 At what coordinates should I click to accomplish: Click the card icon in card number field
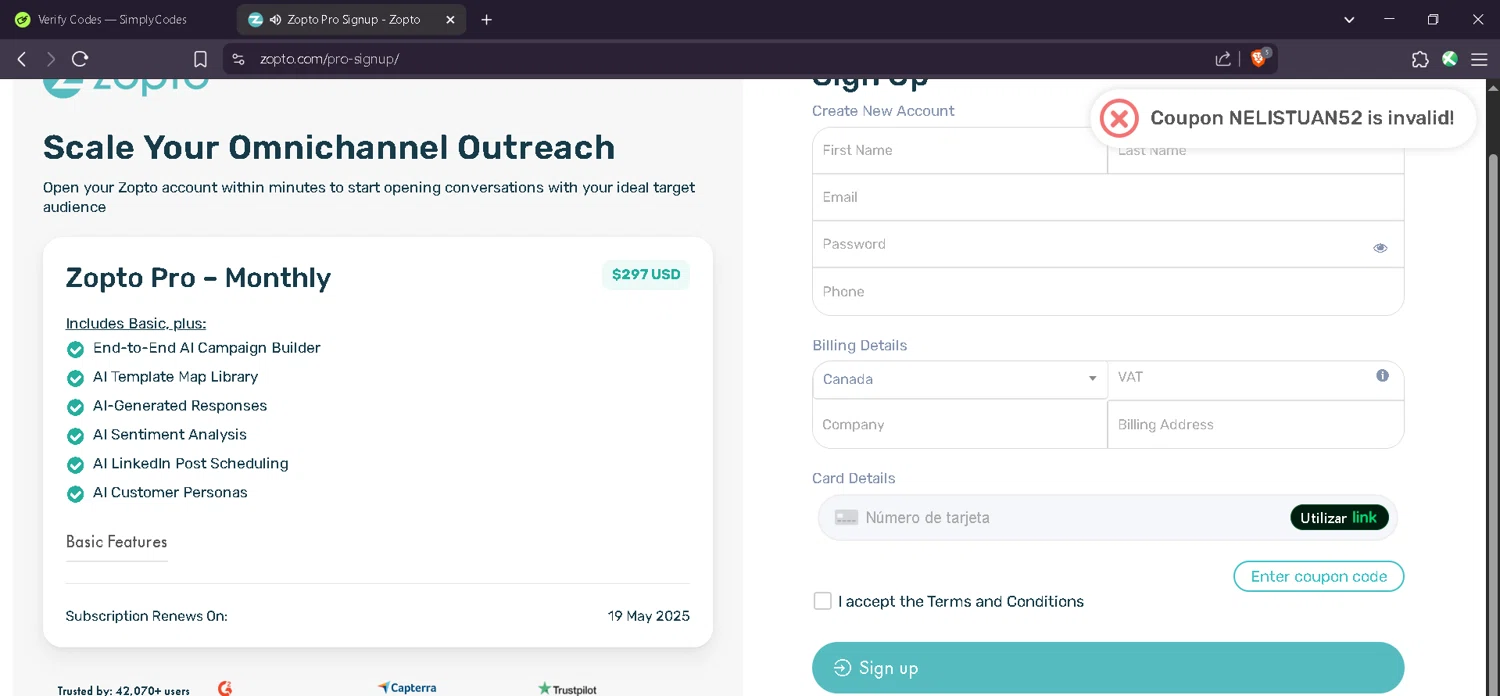click(x=846, y=518)
